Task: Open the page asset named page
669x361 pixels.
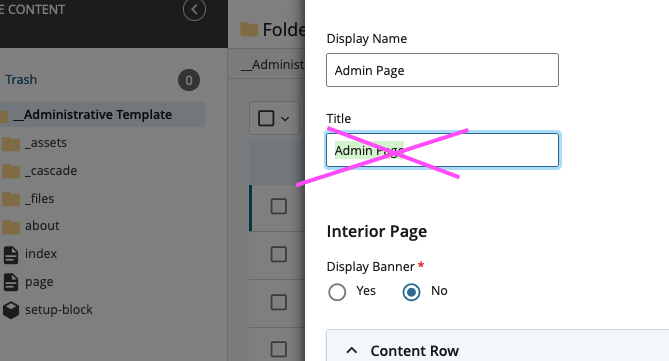Action: point(39,282)
